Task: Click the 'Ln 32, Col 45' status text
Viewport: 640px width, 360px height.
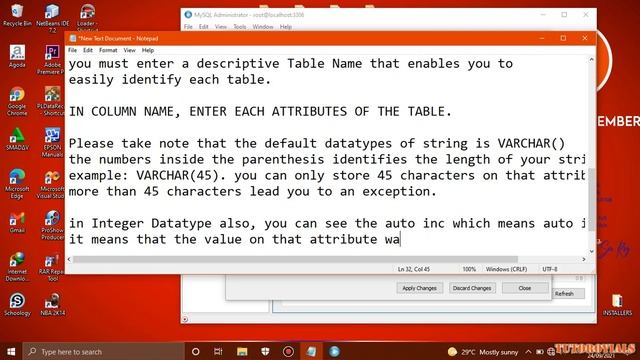Action: (x=414, y=269)
